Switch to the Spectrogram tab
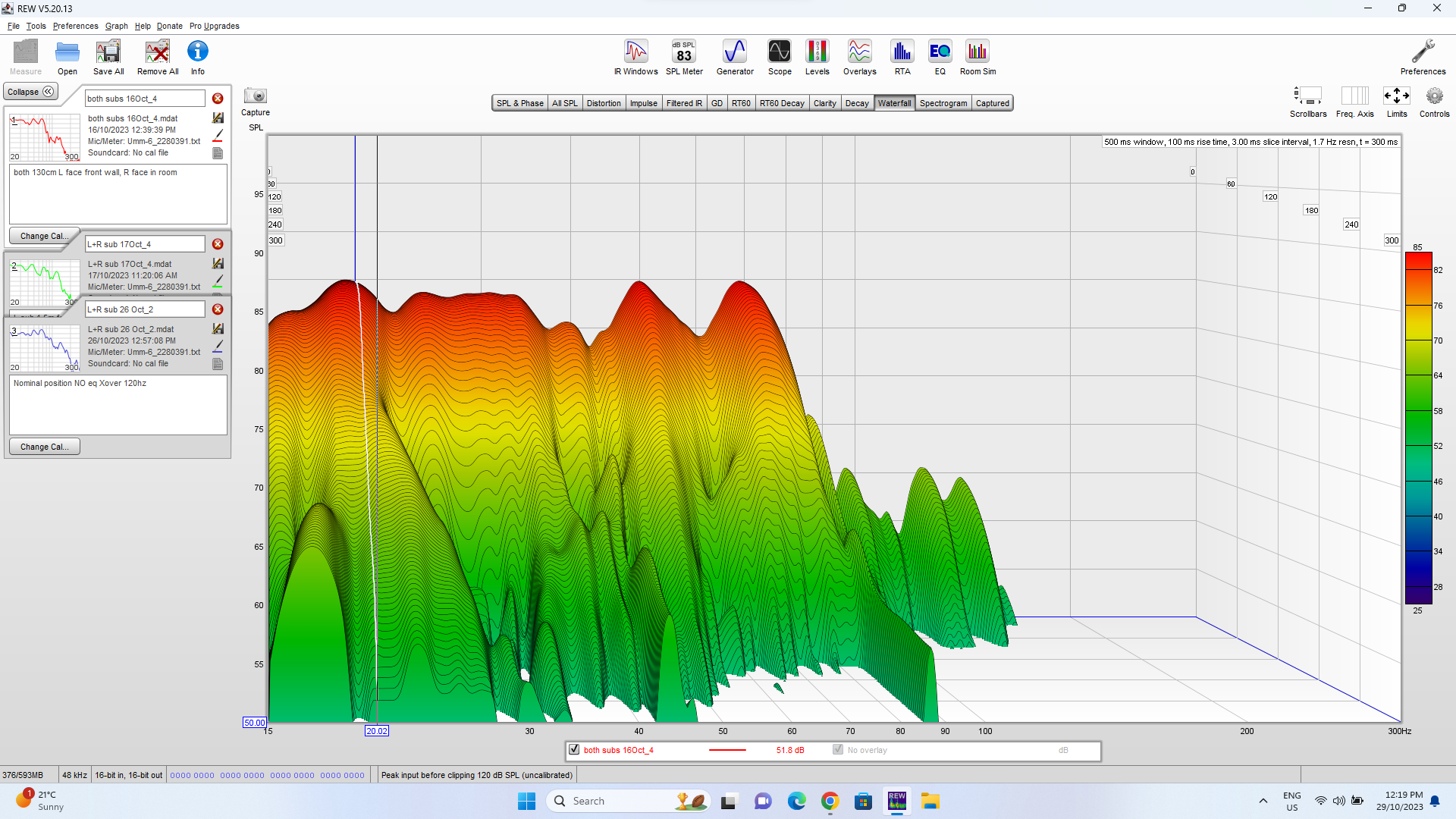 pos(943,103)
